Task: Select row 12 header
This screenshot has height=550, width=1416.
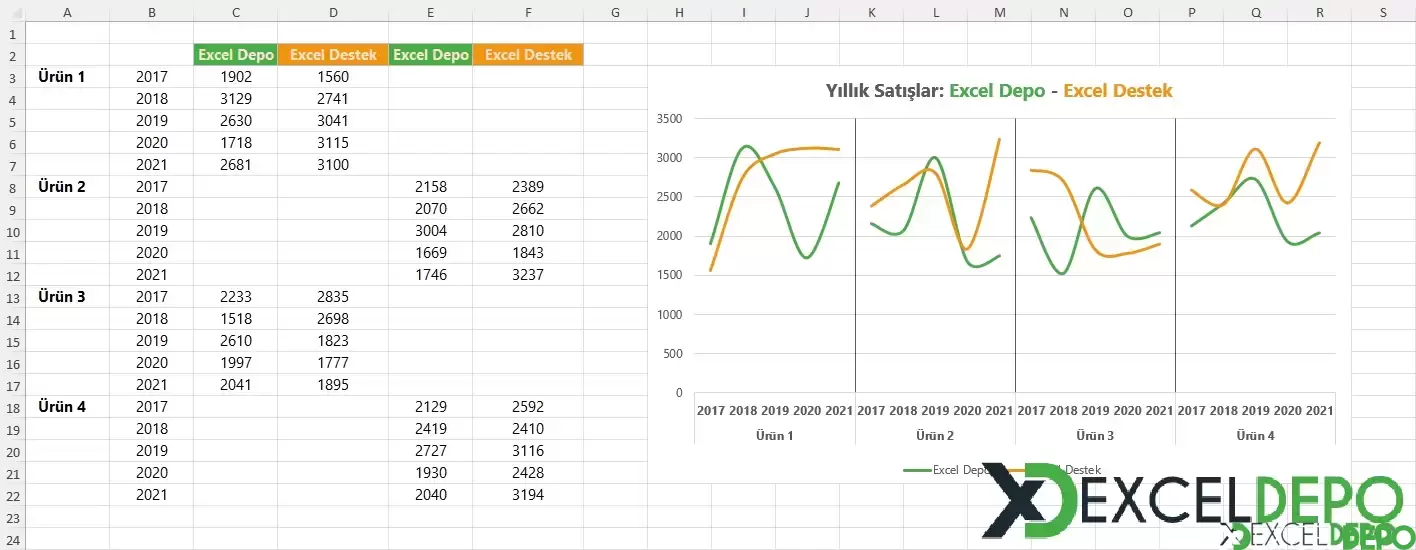Action: [12, 275]
